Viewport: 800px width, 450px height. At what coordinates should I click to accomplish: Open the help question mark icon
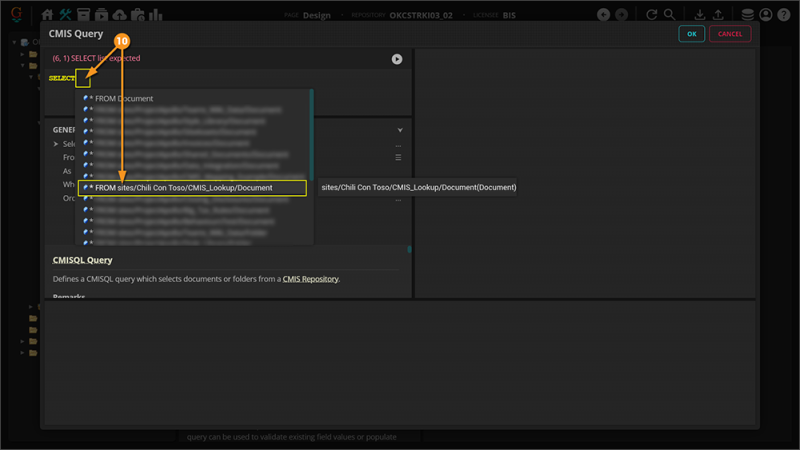[784, 15]
